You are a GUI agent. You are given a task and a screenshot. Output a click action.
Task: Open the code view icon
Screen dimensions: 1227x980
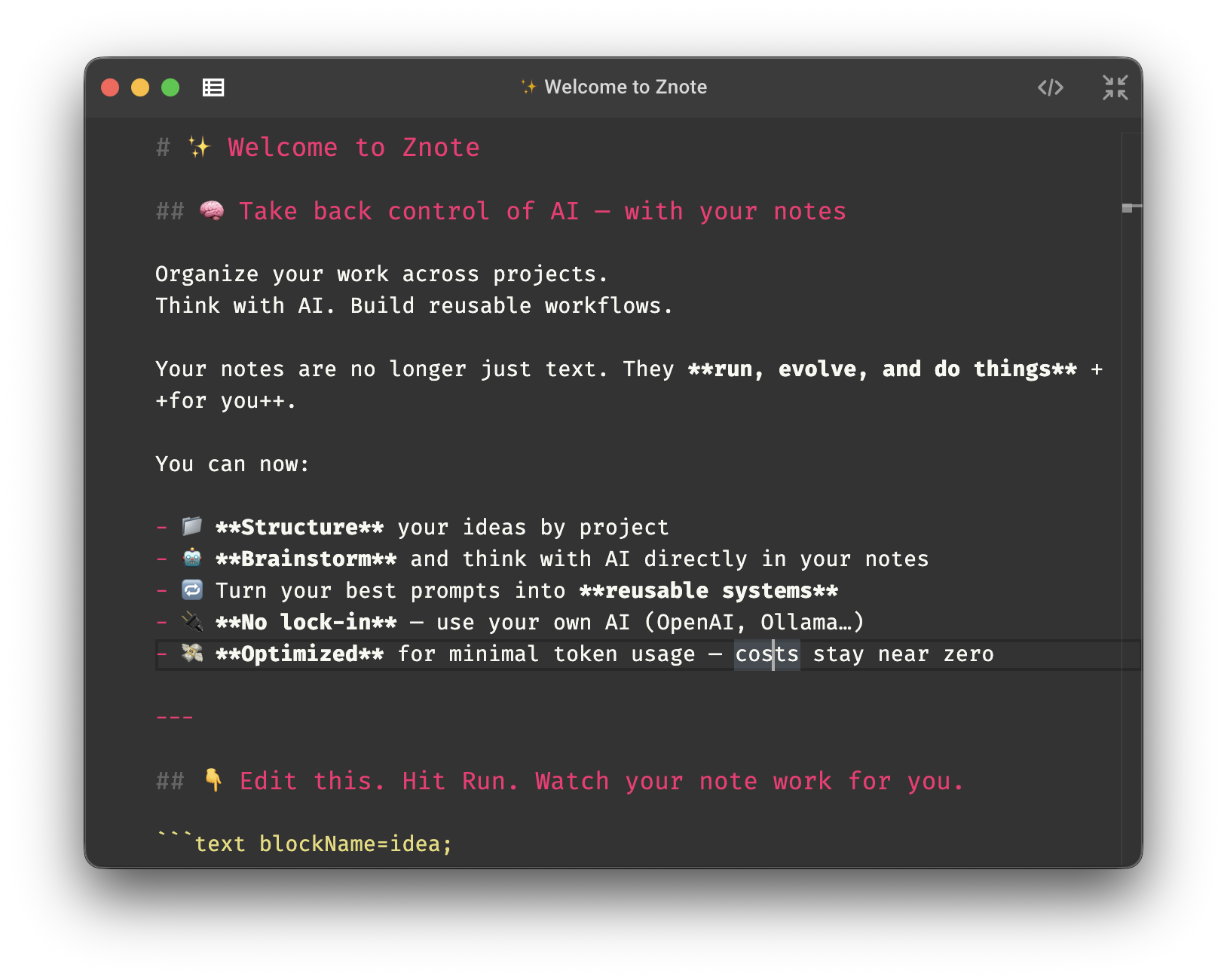pos(1051,87)
